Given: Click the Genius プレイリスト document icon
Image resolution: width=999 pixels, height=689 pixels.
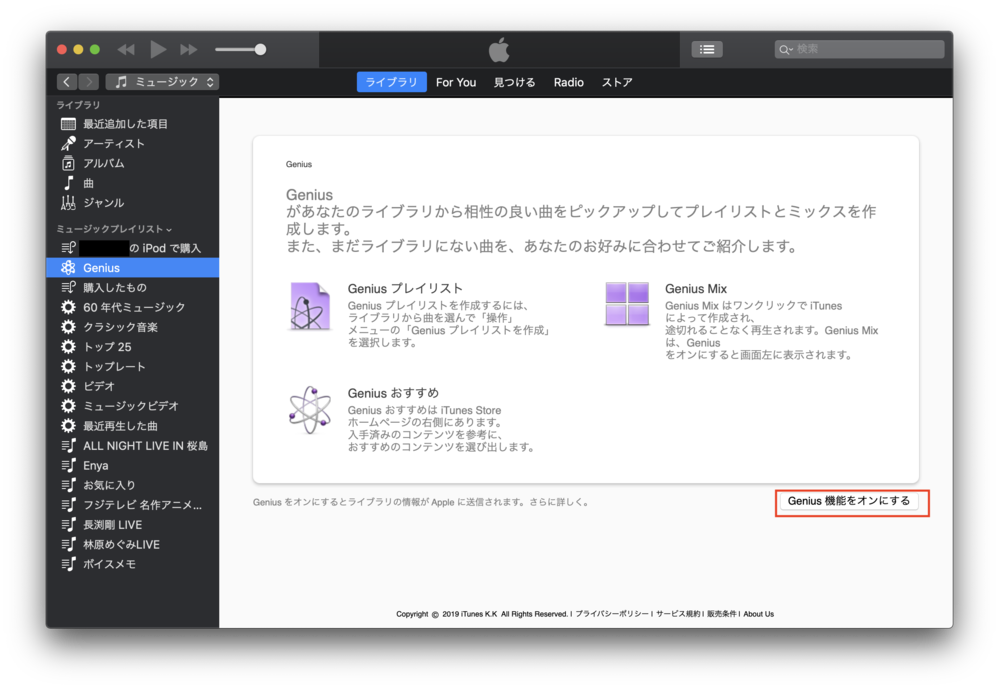Looking at the screenshot, I should (310, 306).
